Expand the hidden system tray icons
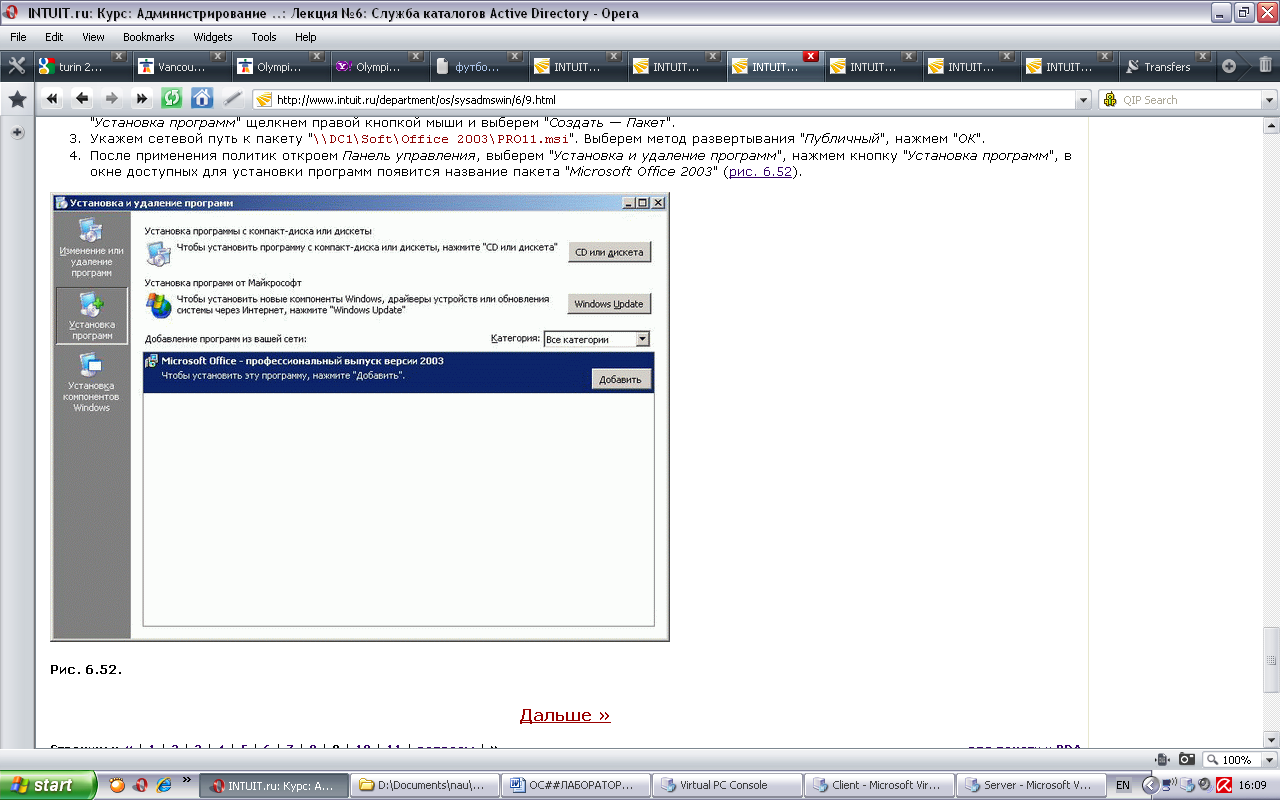 point(1151,785)
